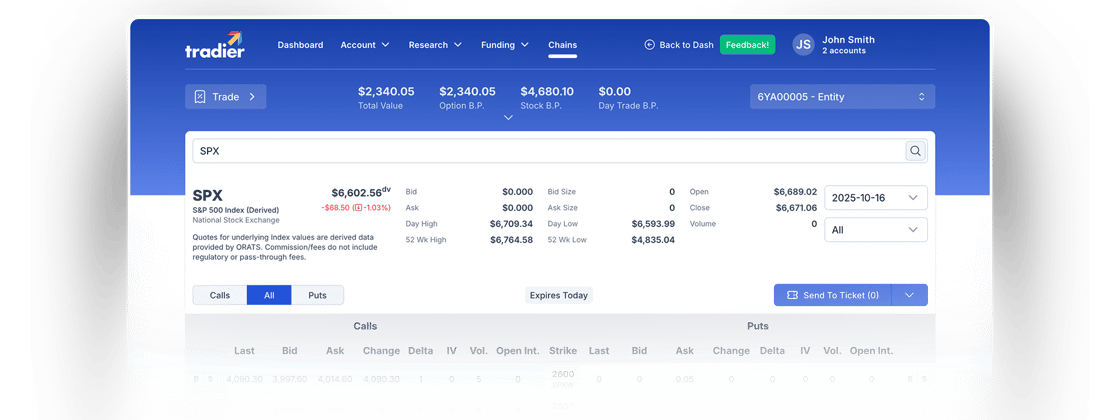
Task: Open the 6YA00005 - Entity account selector
Action: (x=842, y=97)
